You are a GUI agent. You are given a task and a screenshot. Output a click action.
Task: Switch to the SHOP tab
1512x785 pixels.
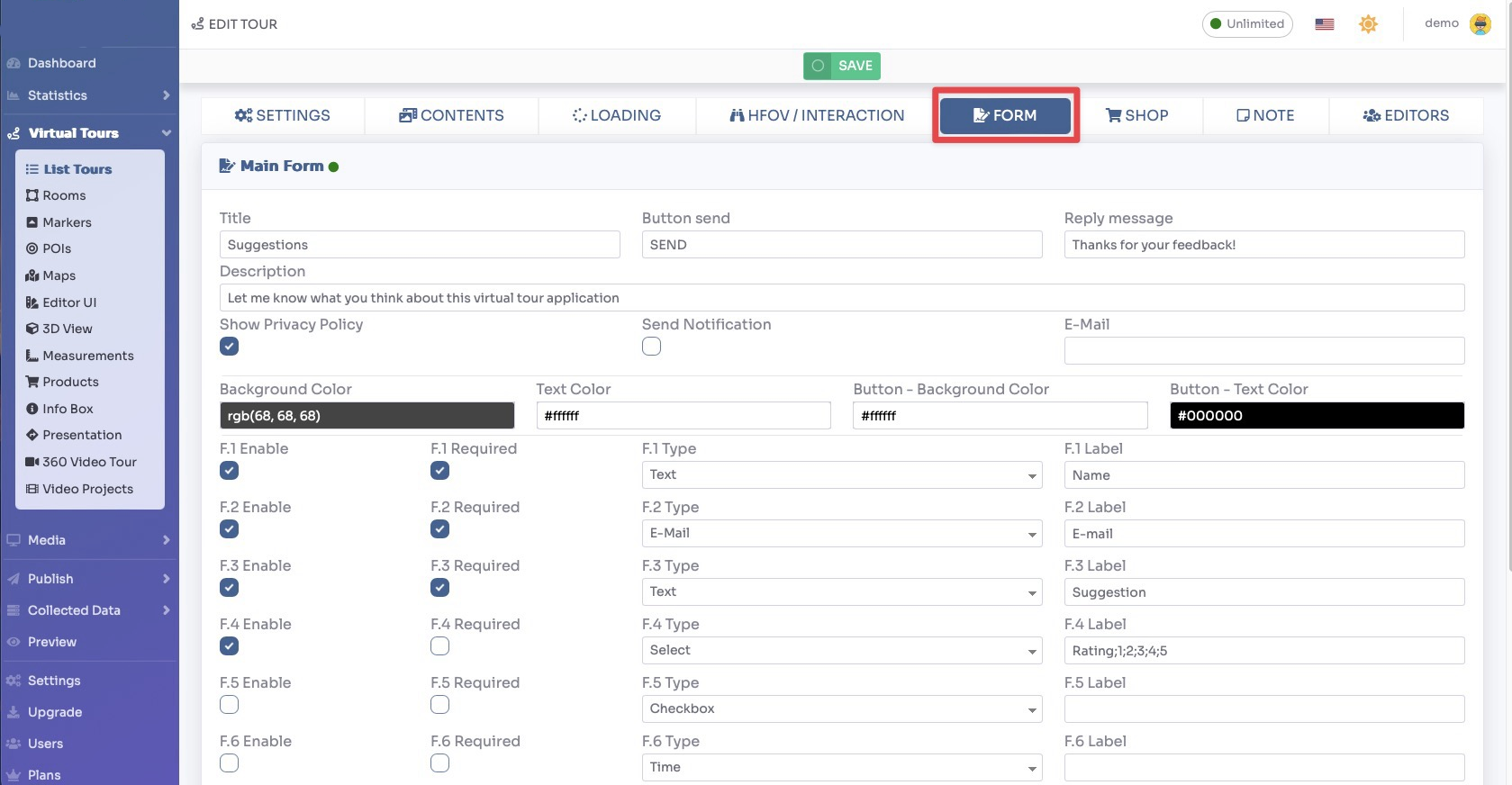tap(1137, 115)
